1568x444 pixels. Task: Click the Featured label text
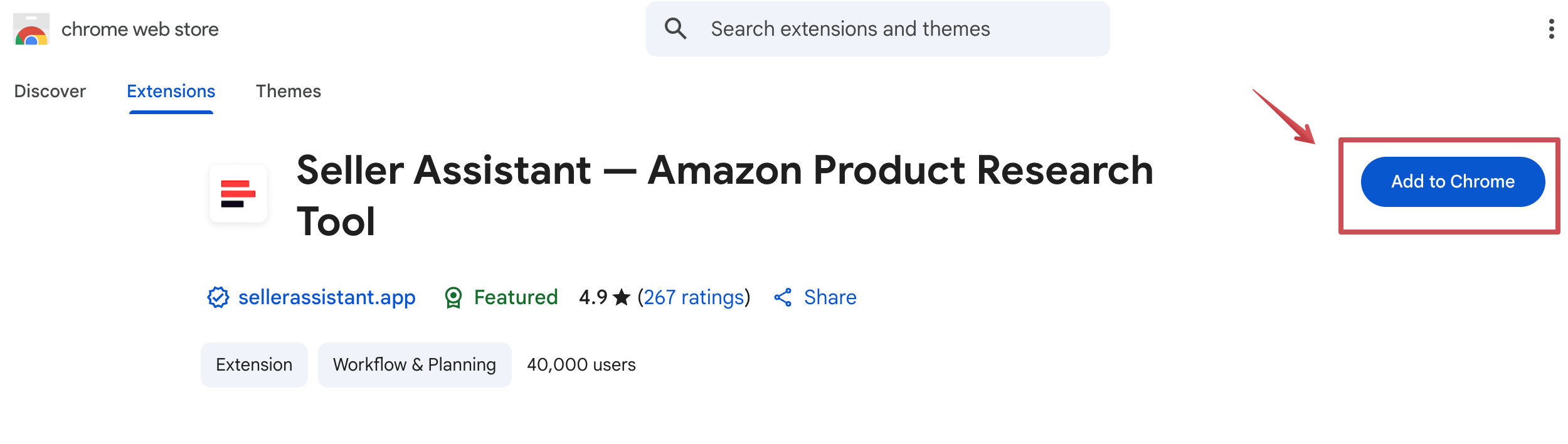[x=516, y=297]
